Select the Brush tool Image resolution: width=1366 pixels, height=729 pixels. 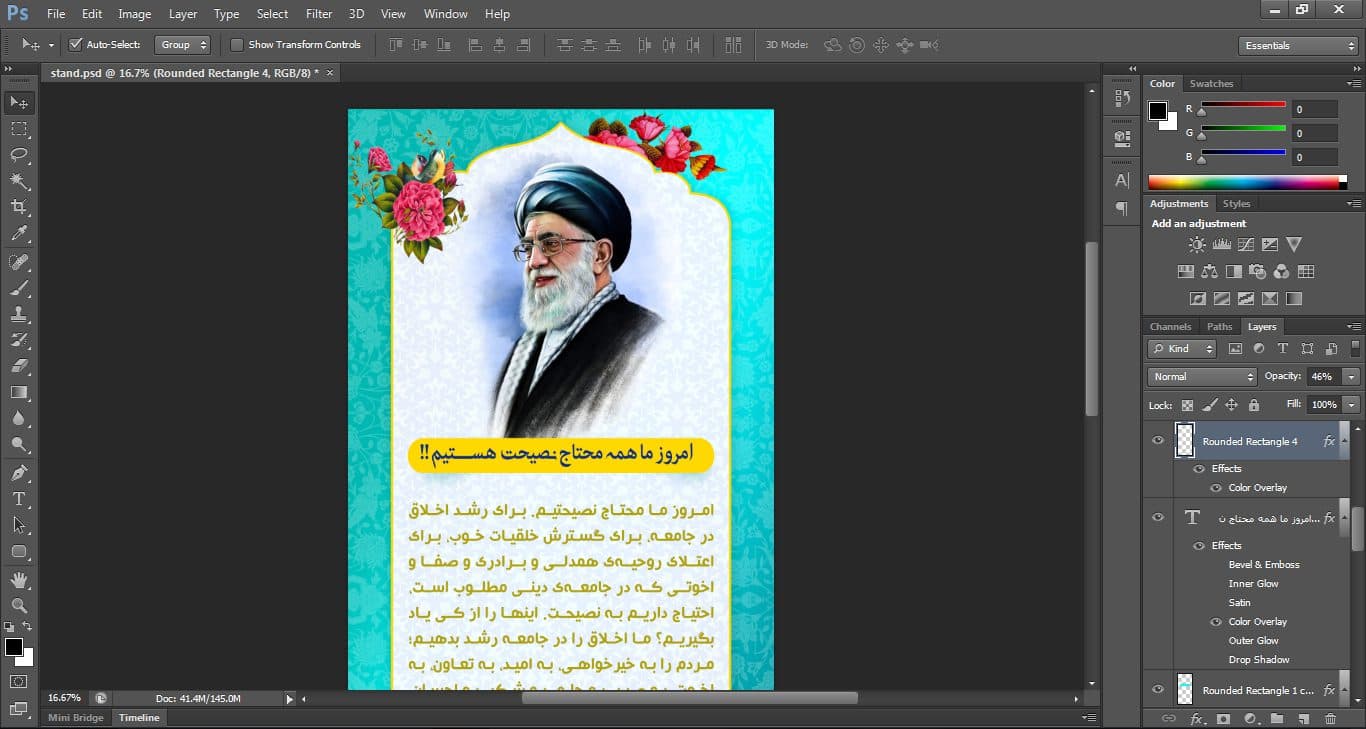(19, 288)
